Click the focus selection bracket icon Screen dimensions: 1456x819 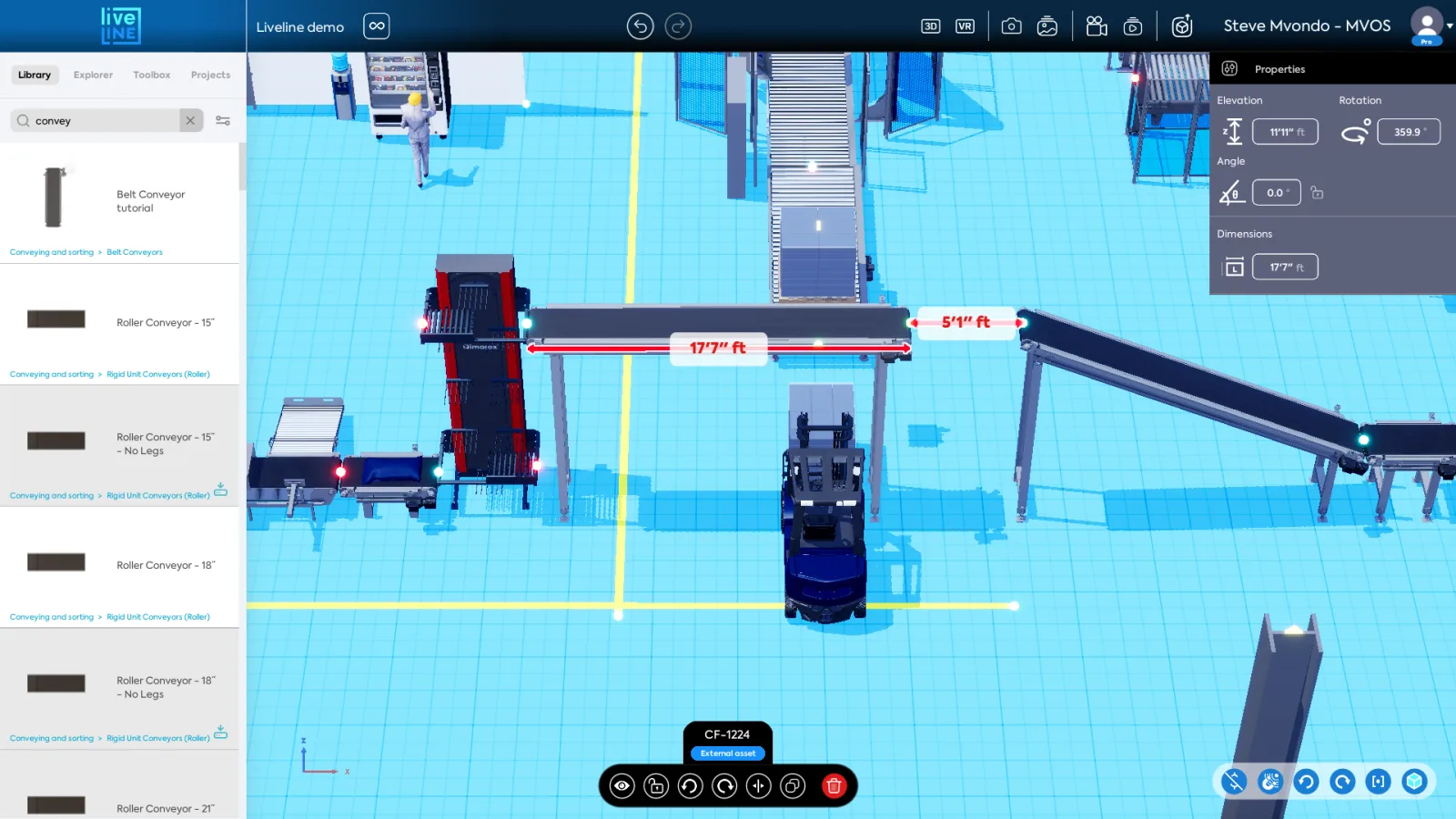pos(1379,781)
